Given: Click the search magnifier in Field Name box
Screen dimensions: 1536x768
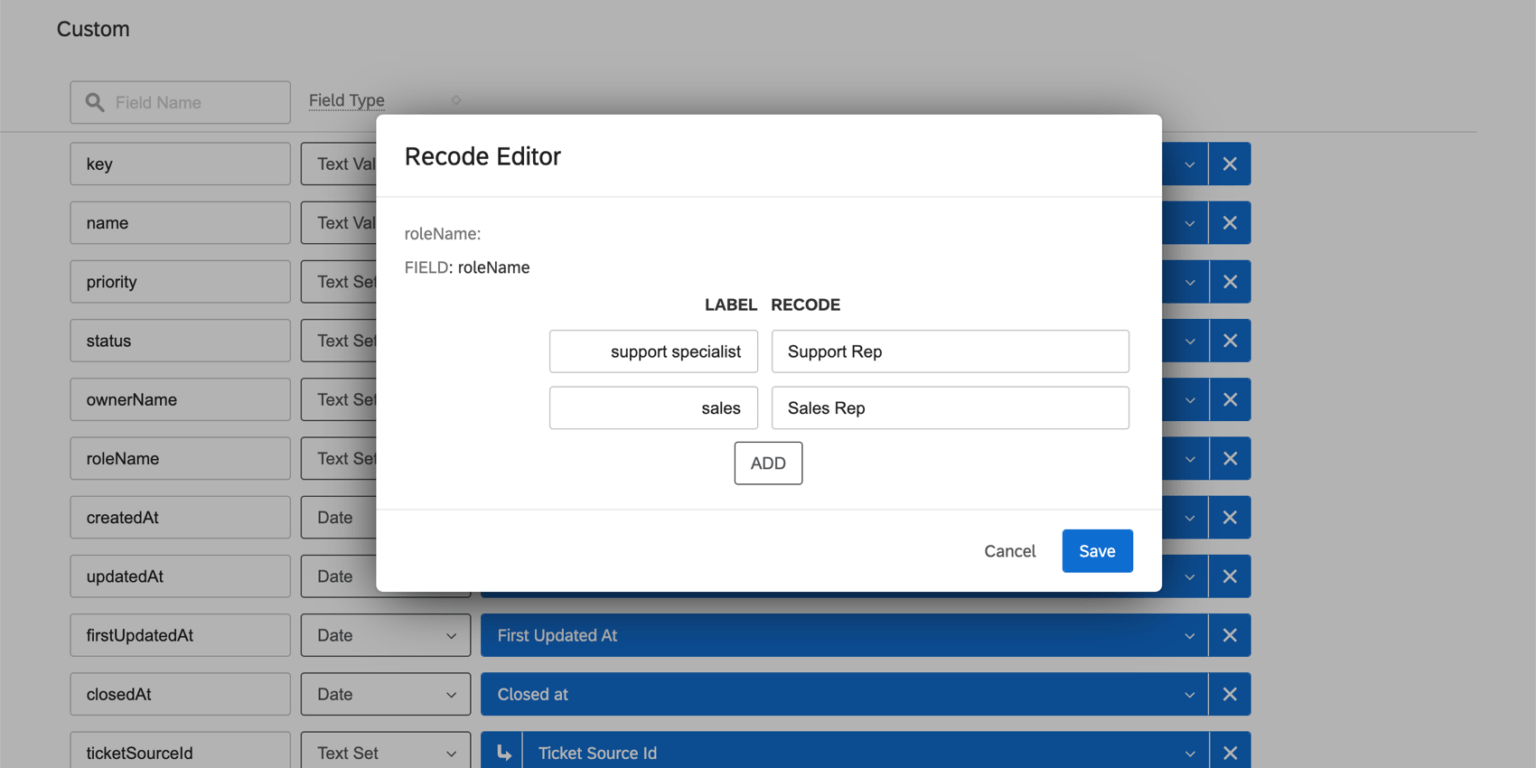Looking at the screenshot, I should [x=94, y=102].
